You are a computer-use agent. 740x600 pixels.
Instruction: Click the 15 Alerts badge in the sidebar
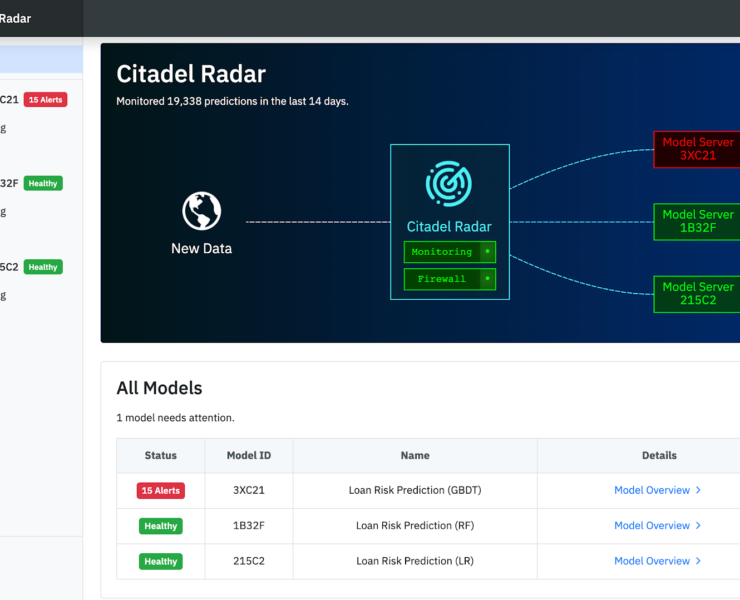pos(45,100)
